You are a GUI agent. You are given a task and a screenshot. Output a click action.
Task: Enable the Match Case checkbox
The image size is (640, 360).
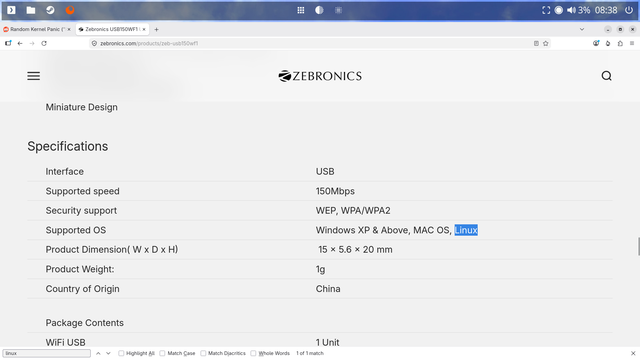(162, 353)
